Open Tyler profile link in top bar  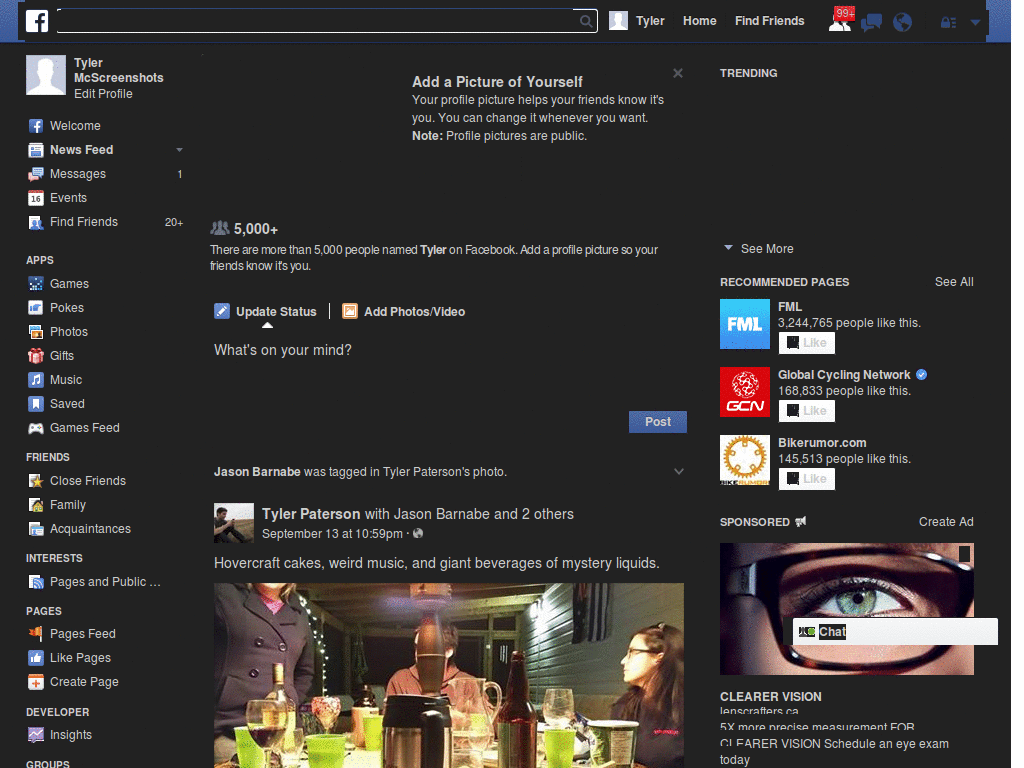(650, 21)
